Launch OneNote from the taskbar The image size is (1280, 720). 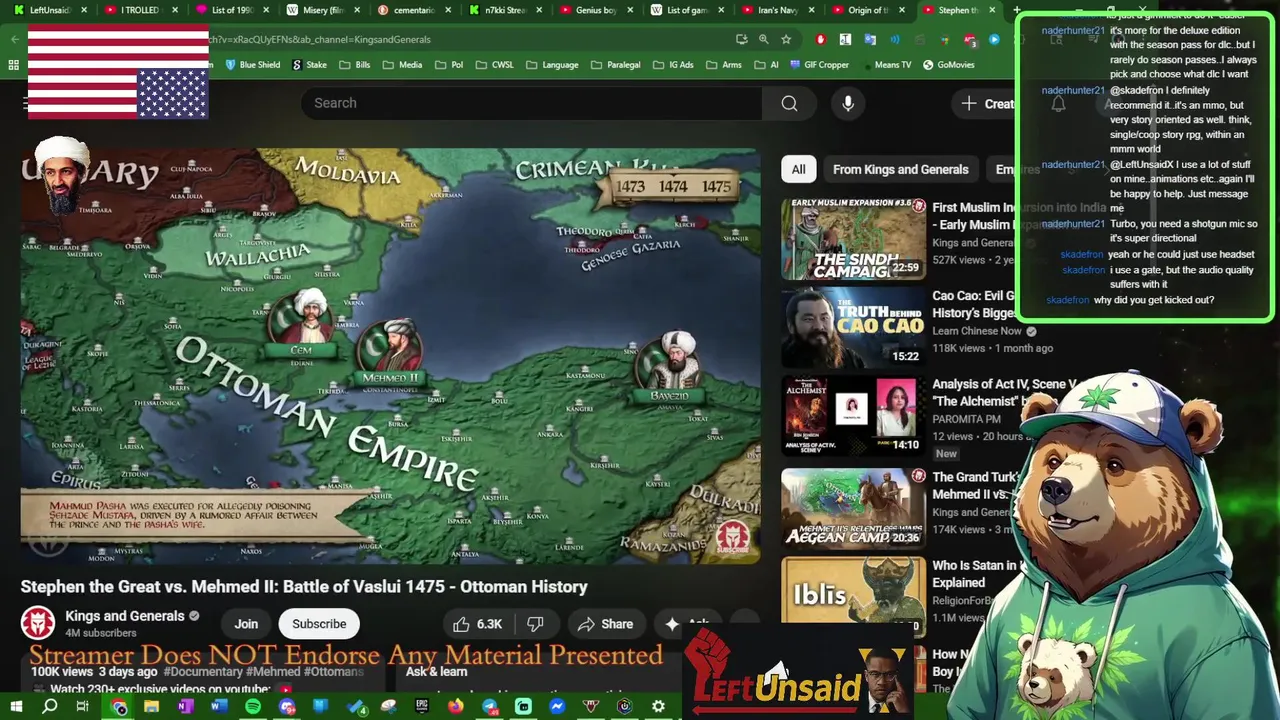pyautogui.click(x=185, y=707)
